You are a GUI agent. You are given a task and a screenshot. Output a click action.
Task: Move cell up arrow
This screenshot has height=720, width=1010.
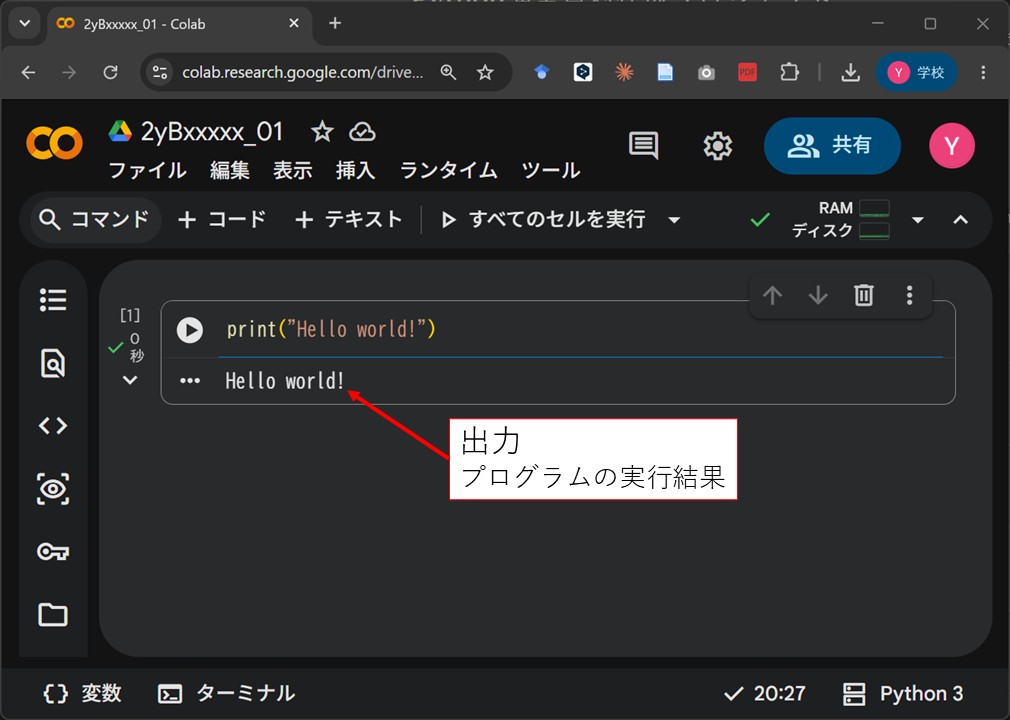(x=772, y=296)
